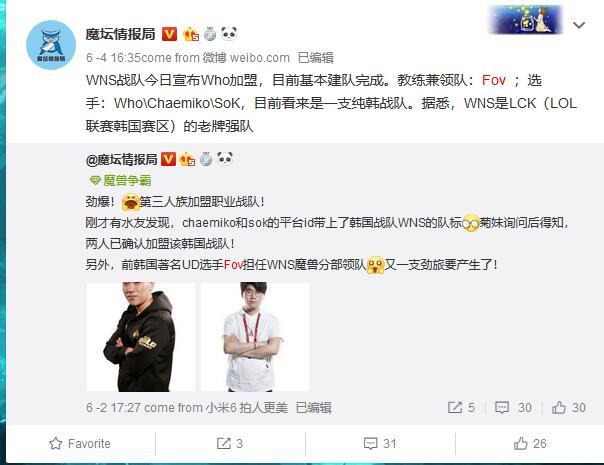Open the quoted post's 30 comments

(x=513, y=407)
